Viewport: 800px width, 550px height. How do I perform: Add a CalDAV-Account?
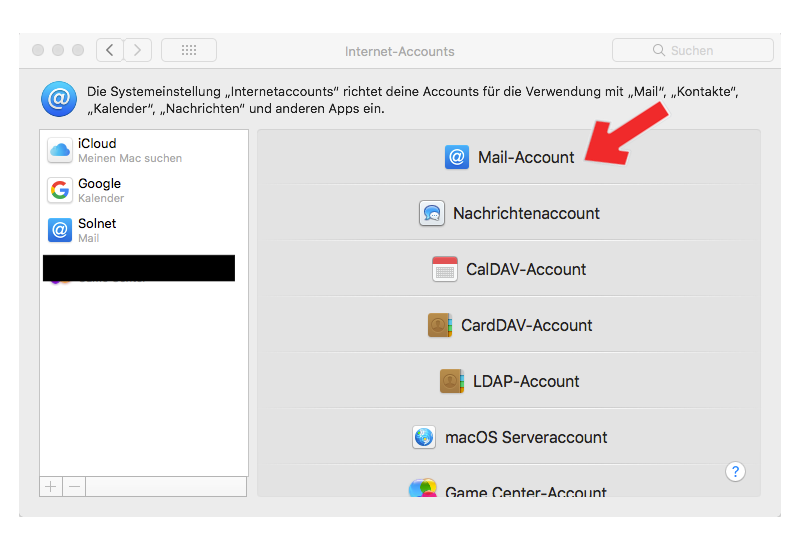coord(526,269)
